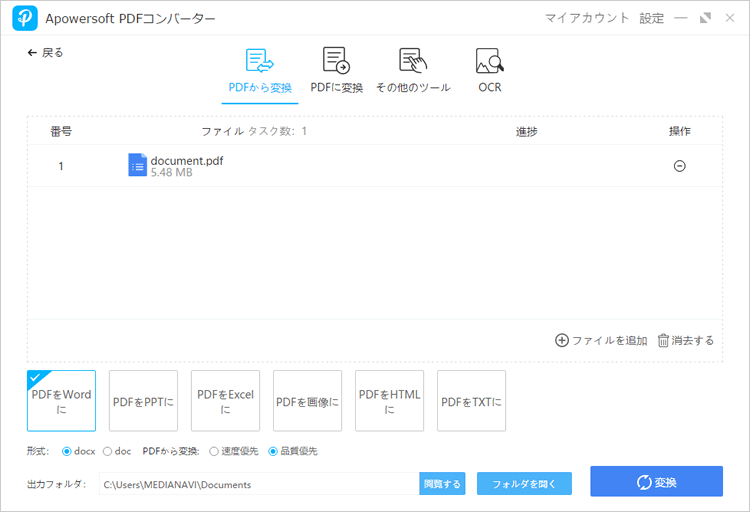Close the converter window
Image resolution: width=750 pixels, height=512 pixels.
(x=730, y=18)
